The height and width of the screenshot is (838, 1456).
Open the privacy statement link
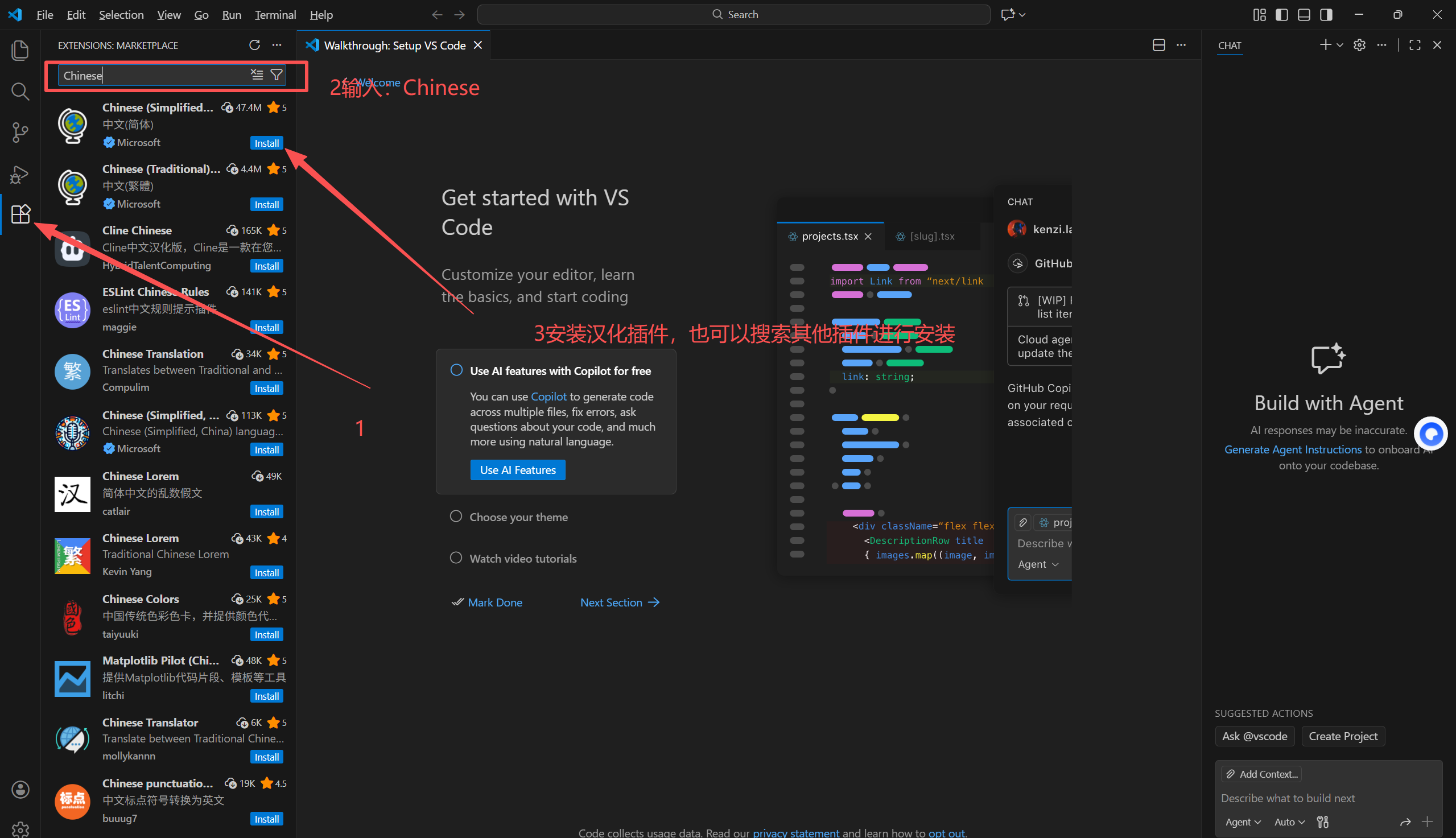796,832
